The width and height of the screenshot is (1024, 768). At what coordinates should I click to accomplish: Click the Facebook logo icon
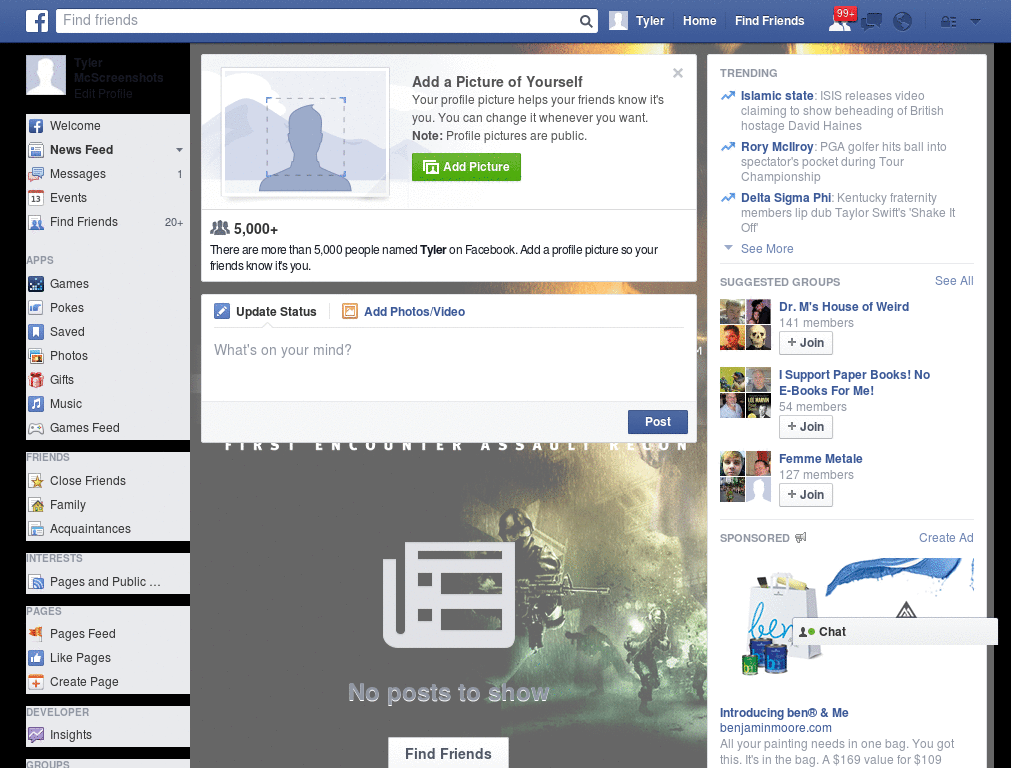point(37,21)
